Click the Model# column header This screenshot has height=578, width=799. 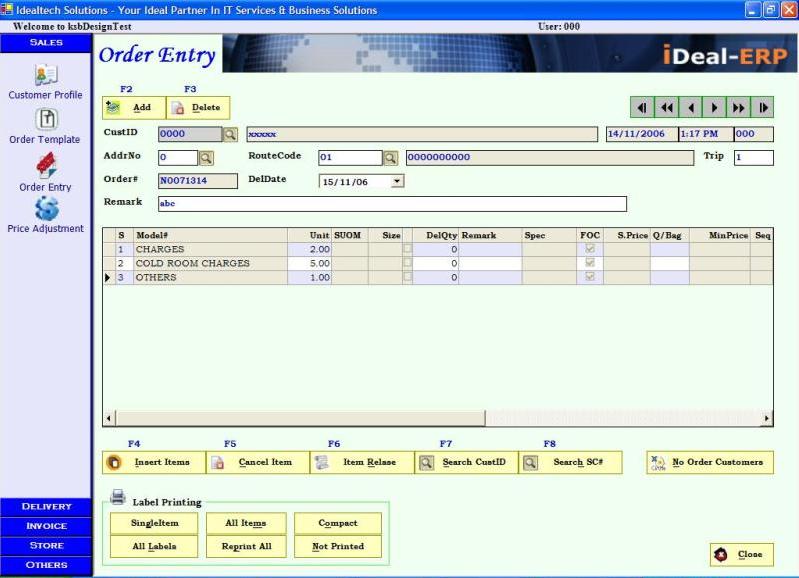tap(210, 235)
